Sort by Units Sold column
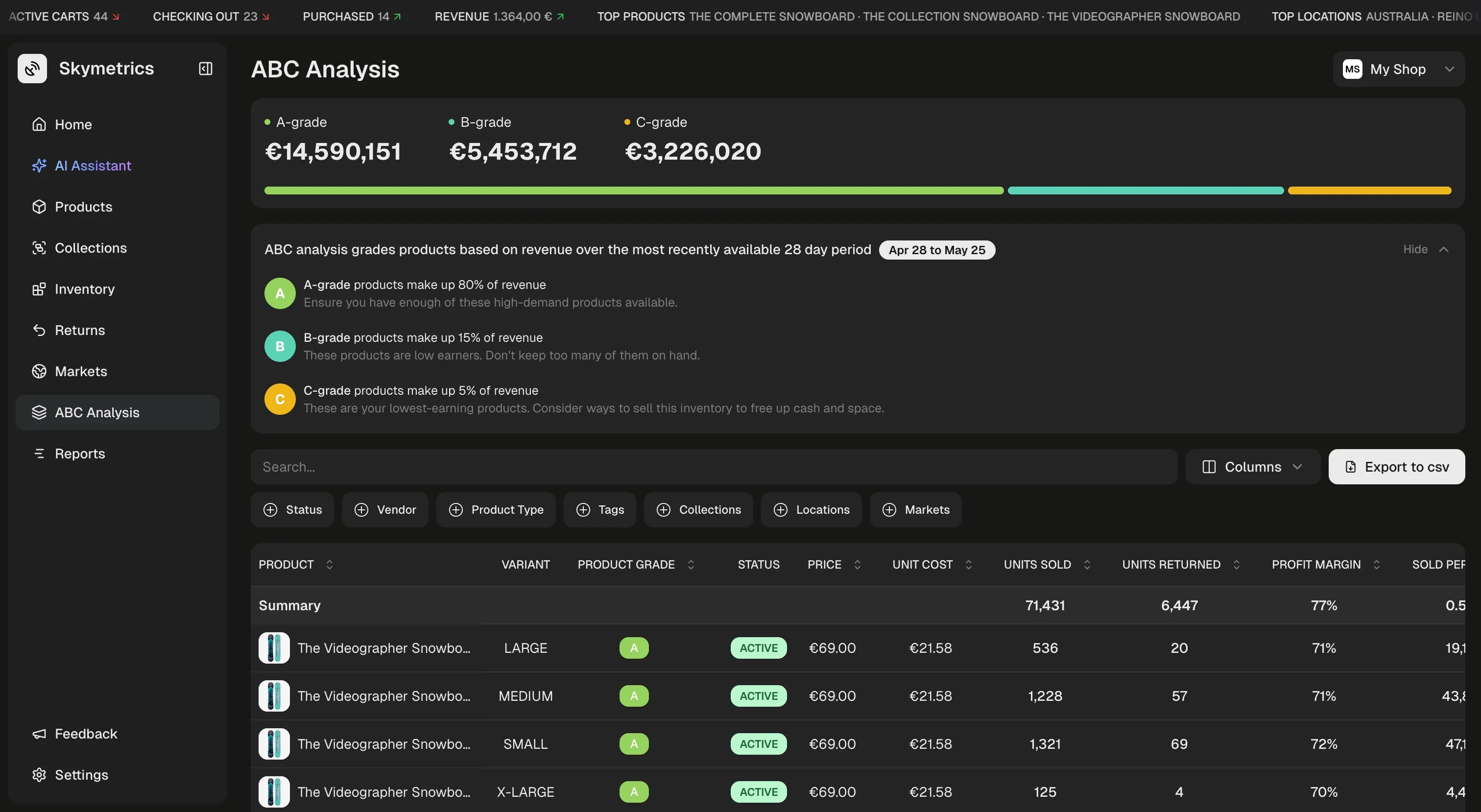Image resolution: width=1481 pixels, height=812 pixels. tap(1086, 565)
